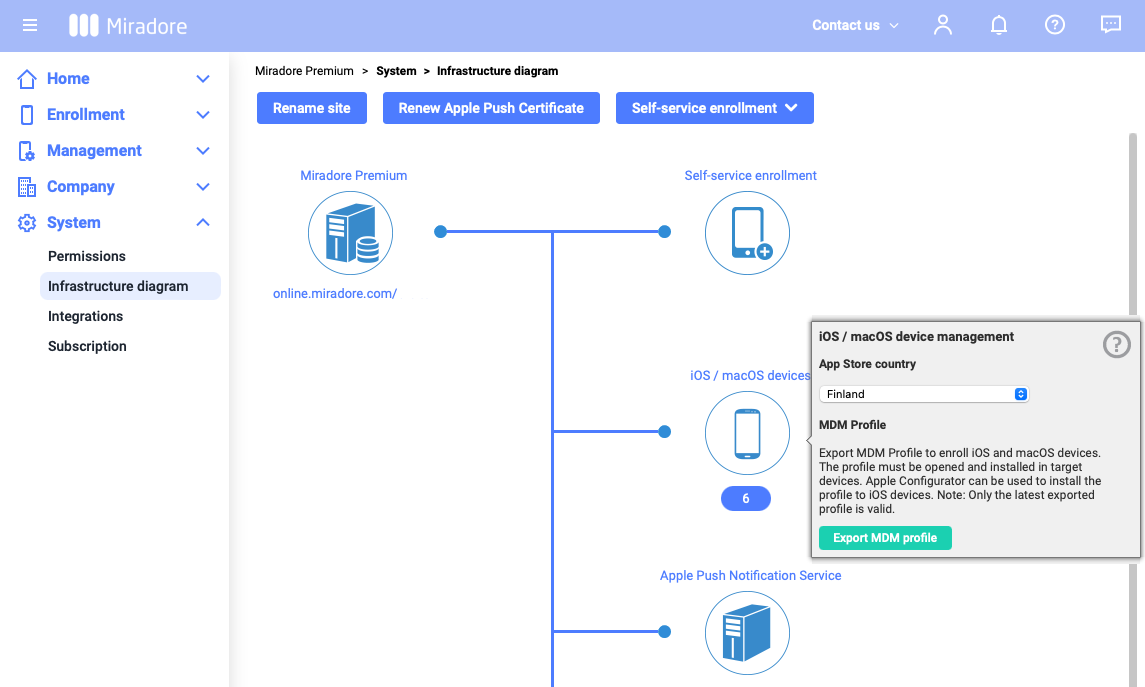Screen dimensions: 1145x687
Task: Open the Management section label
Action: click(x=94, y=151)
